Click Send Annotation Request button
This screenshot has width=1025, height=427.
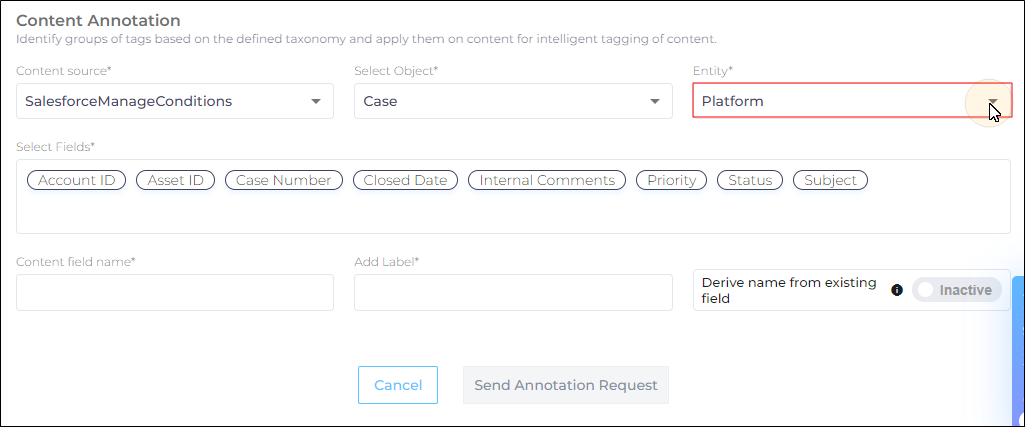565,385
